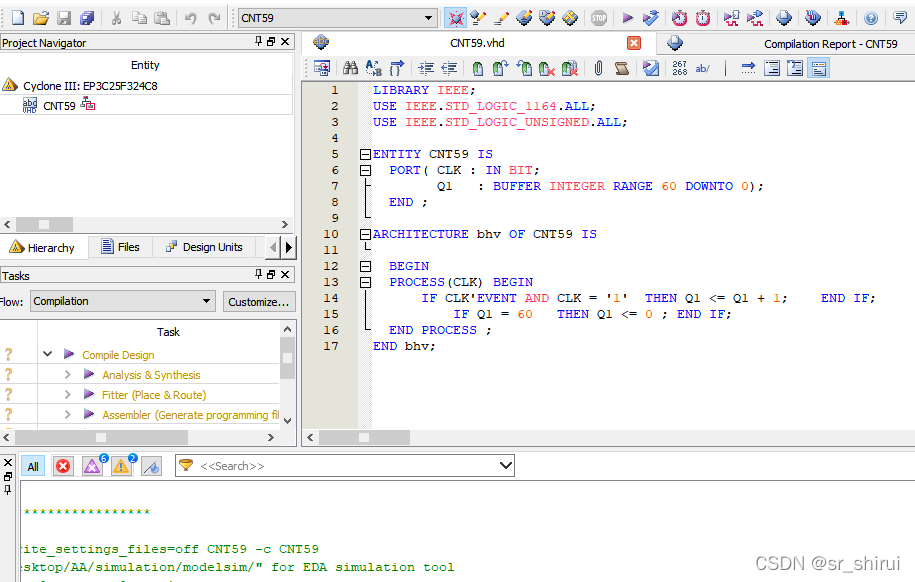Toggle critical warning messages filter
Viewport: 915px width, 582px height.
[92, 466]
